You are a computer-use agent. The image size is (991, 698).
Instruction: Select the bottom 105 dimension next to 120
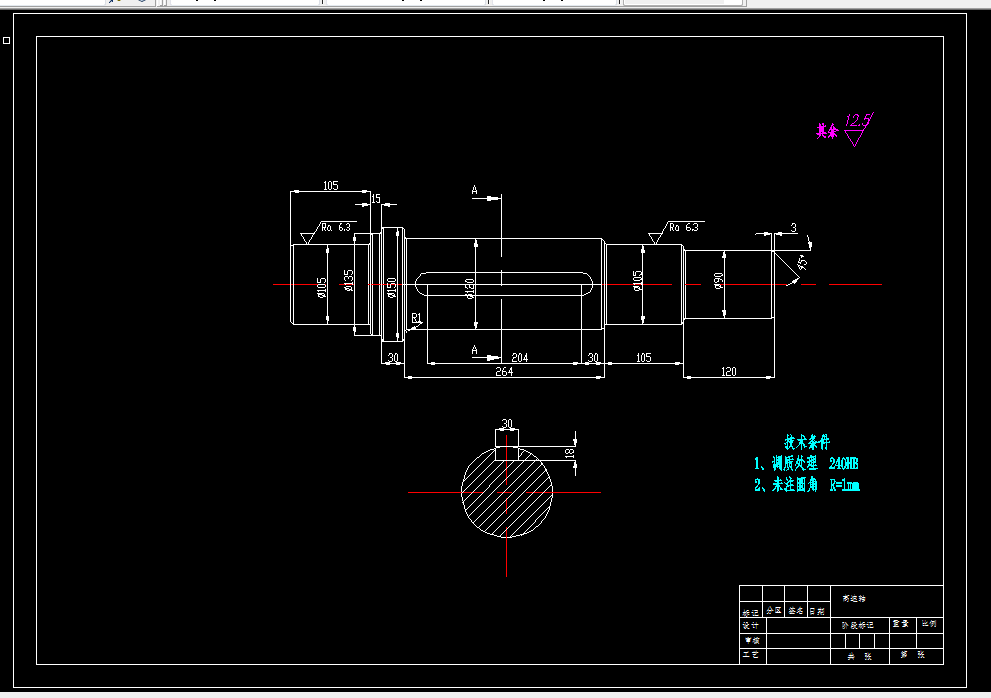[x=643, y=358]
